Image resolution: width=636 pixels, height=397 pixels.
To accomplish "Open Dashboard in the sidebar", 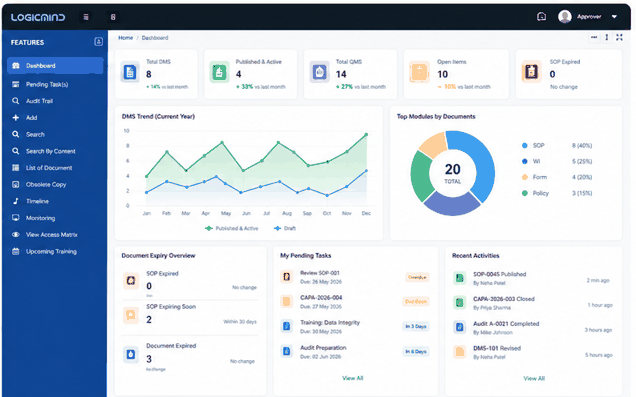I will pos(55,66).
